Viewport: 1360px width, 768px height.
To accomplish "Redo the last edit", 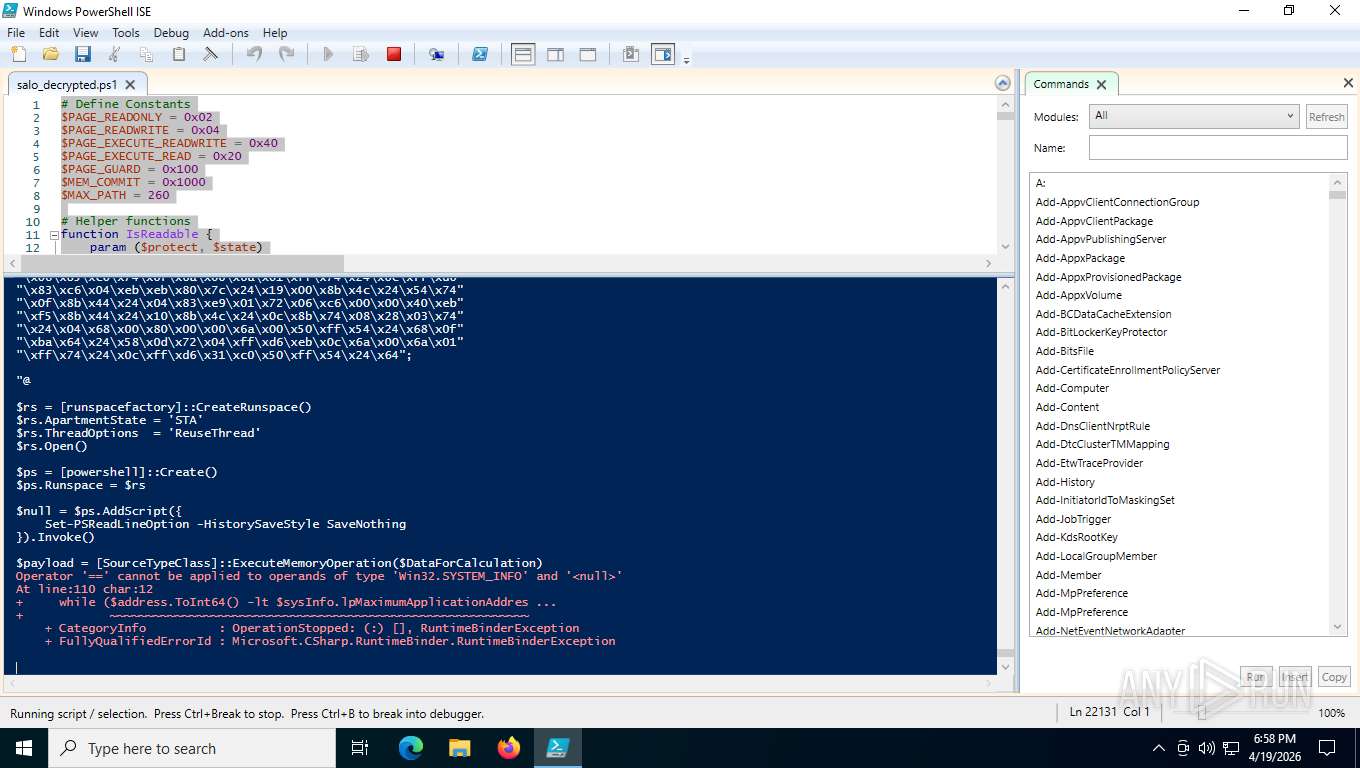I will [x=286, y=54].
